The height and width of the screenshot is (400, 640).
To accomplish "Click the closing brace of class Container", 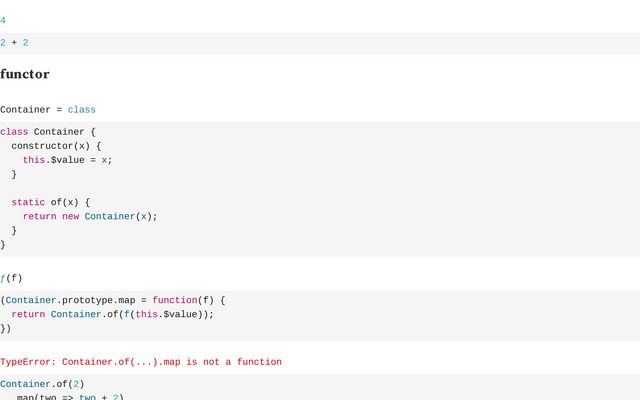I will [3, 244].
